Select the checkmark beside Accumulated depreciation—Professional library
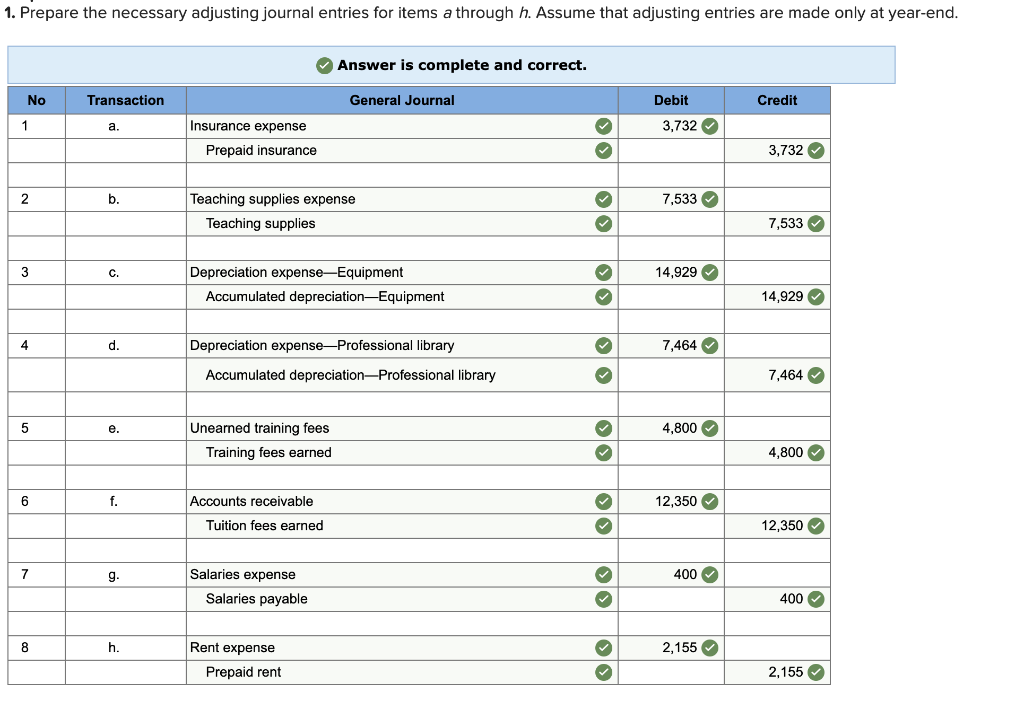 603,375
